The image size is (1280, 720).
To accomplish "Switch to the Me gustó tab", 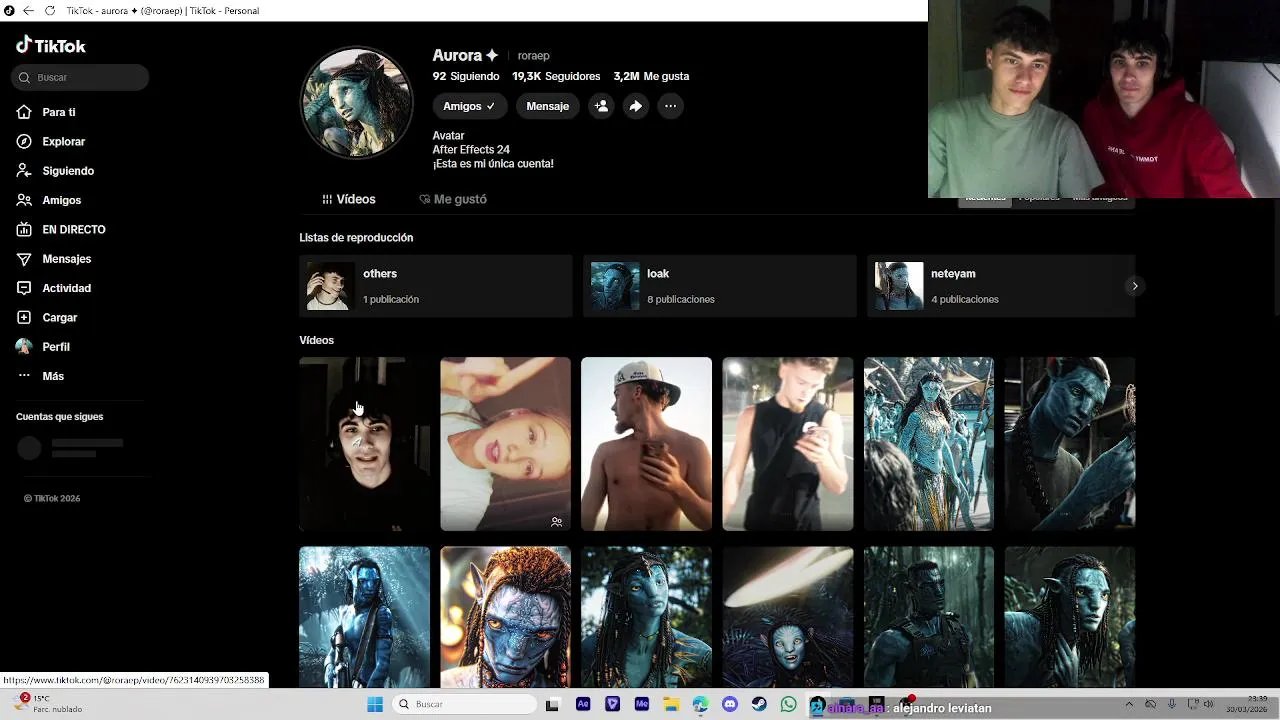I will pos(453,199).
